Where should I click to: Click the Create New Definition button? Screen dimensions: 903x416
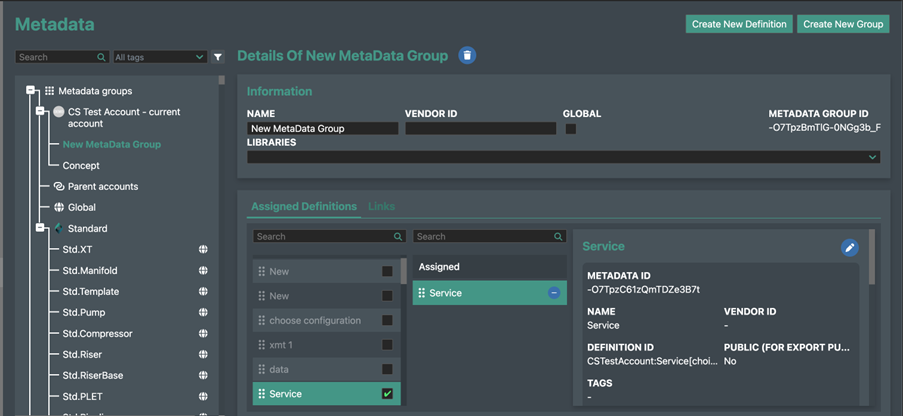click(739, 24)
